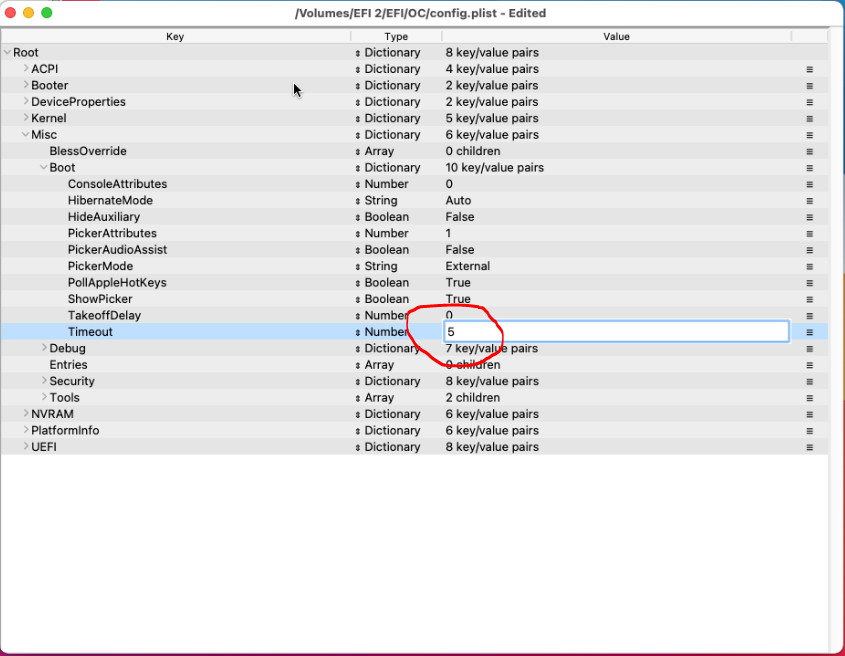Sort by the Type column header
This screenshot has height=656, width=845.
point(396,36)
